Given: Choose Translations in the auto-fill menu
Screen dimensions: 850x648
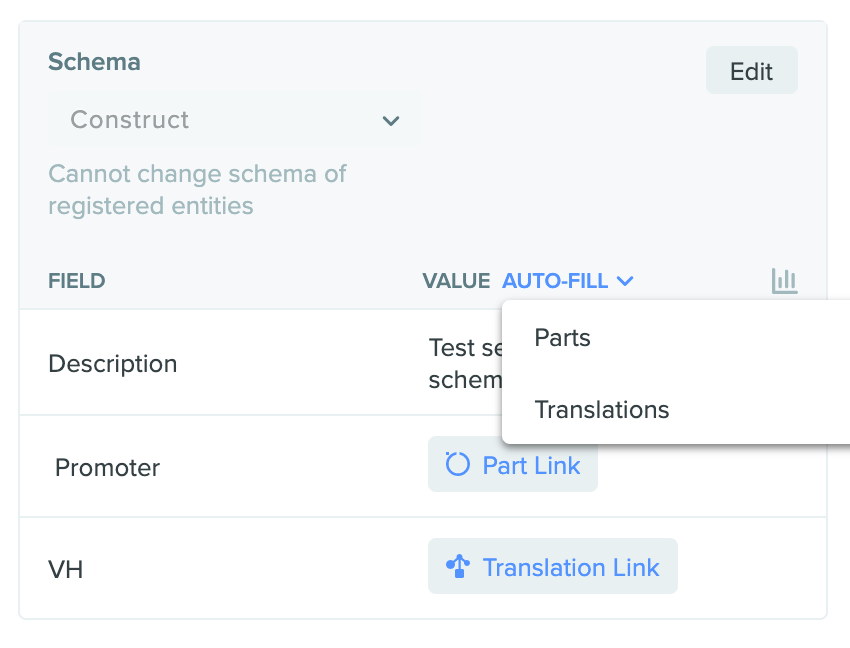Looking at the screenshot, I should coord(602,409).
